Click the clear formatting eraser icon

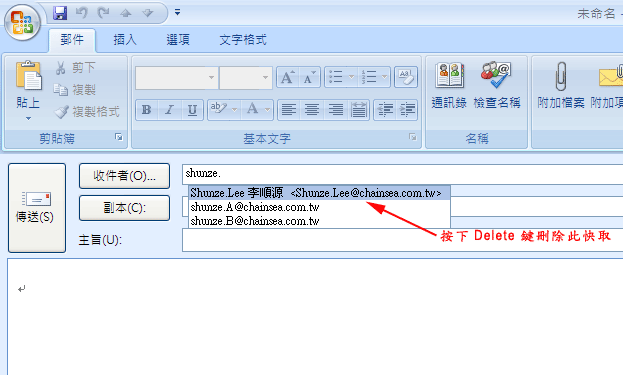[x=406, y=77]
